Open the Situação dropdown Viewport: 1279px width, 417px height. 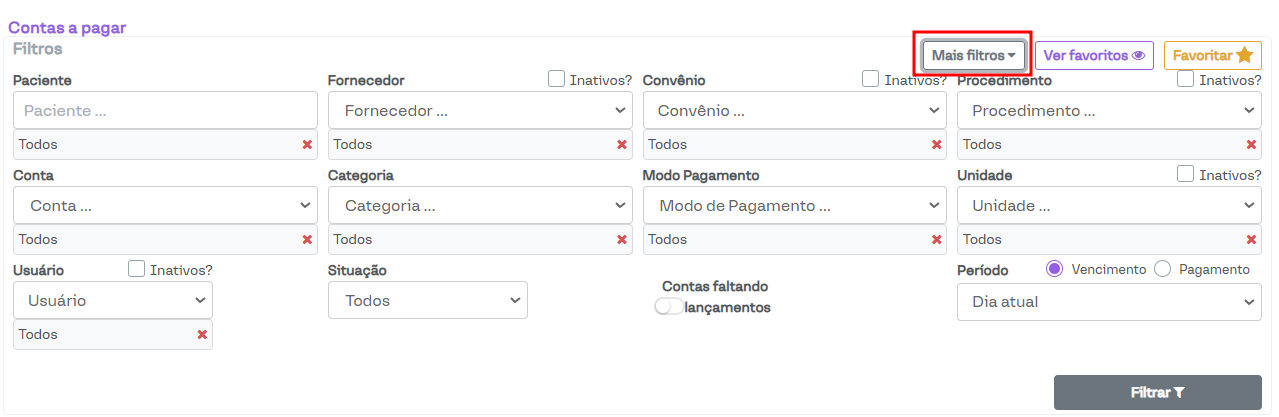(x=427, y=300)
